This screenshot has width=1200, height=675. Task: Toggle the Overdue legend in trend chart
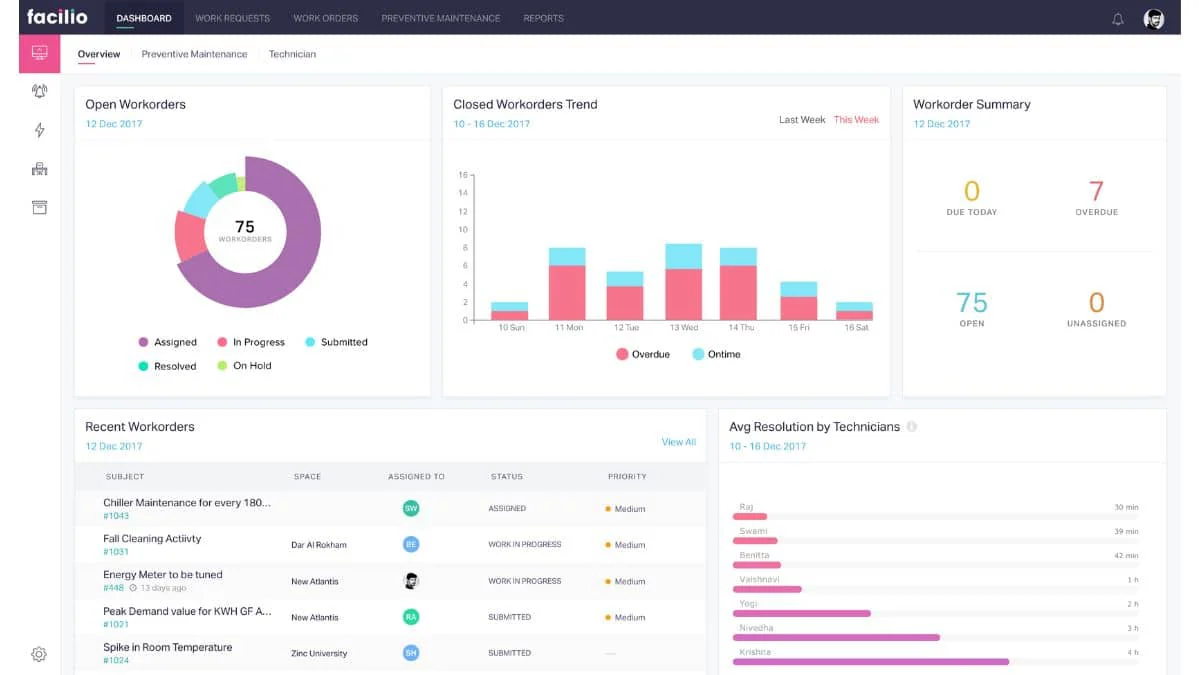click(x=642, y=354)
